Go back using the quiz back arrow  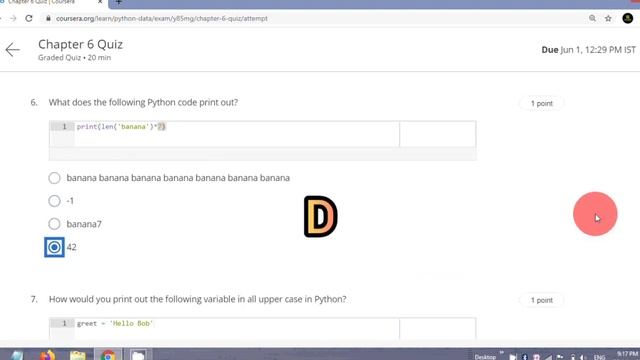pos(13,50)
